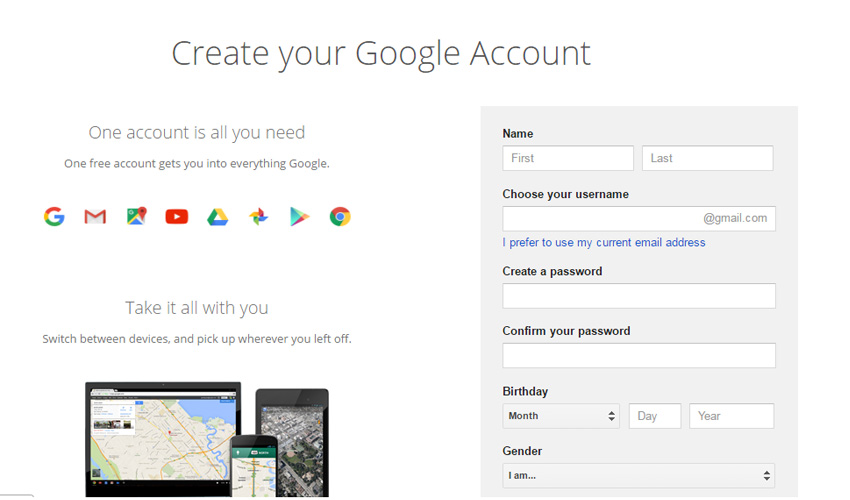Viewport: 850px width, 500px height.
Task: Click the 'Name' label
Action: (x=518, y=133)
